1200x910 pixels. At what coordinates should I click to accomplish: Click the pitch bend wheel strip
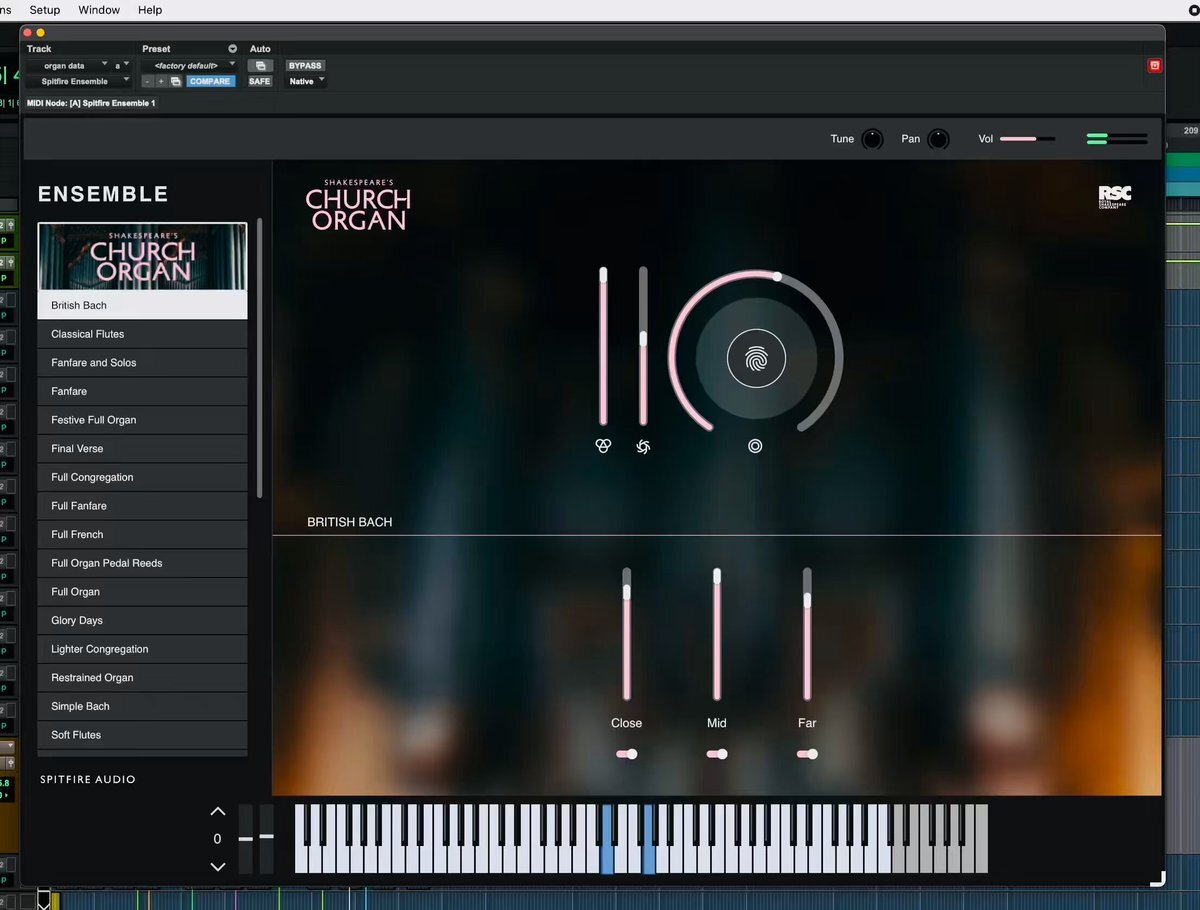(x=246, y=839)
